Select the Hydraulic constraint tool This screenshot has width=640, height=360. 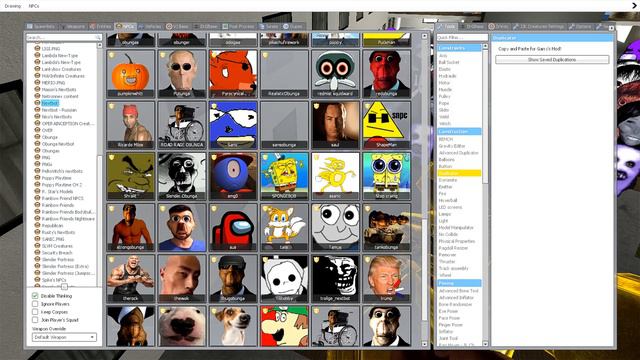[448, 76]
